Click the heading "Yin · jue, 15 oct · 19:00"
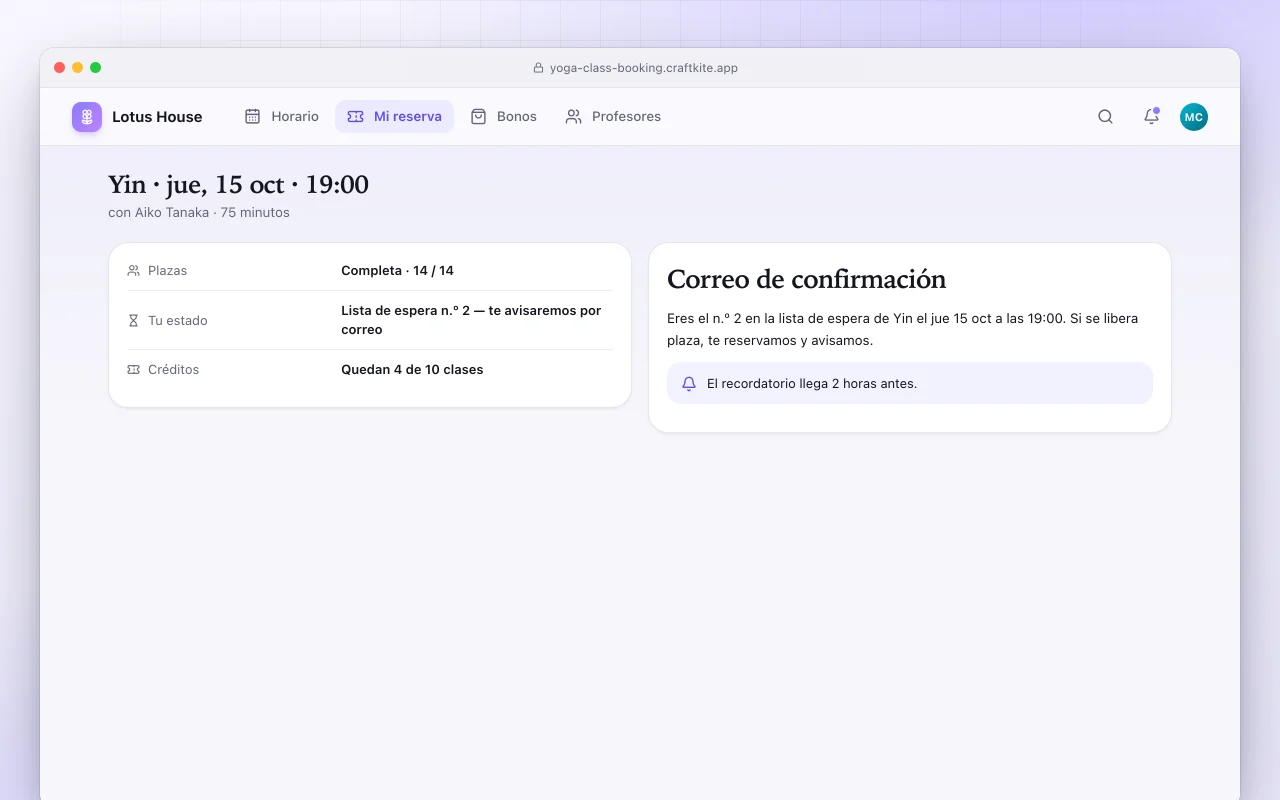Screen dimensions: 1280x800 pyautogui.click(x=238, y=185)
